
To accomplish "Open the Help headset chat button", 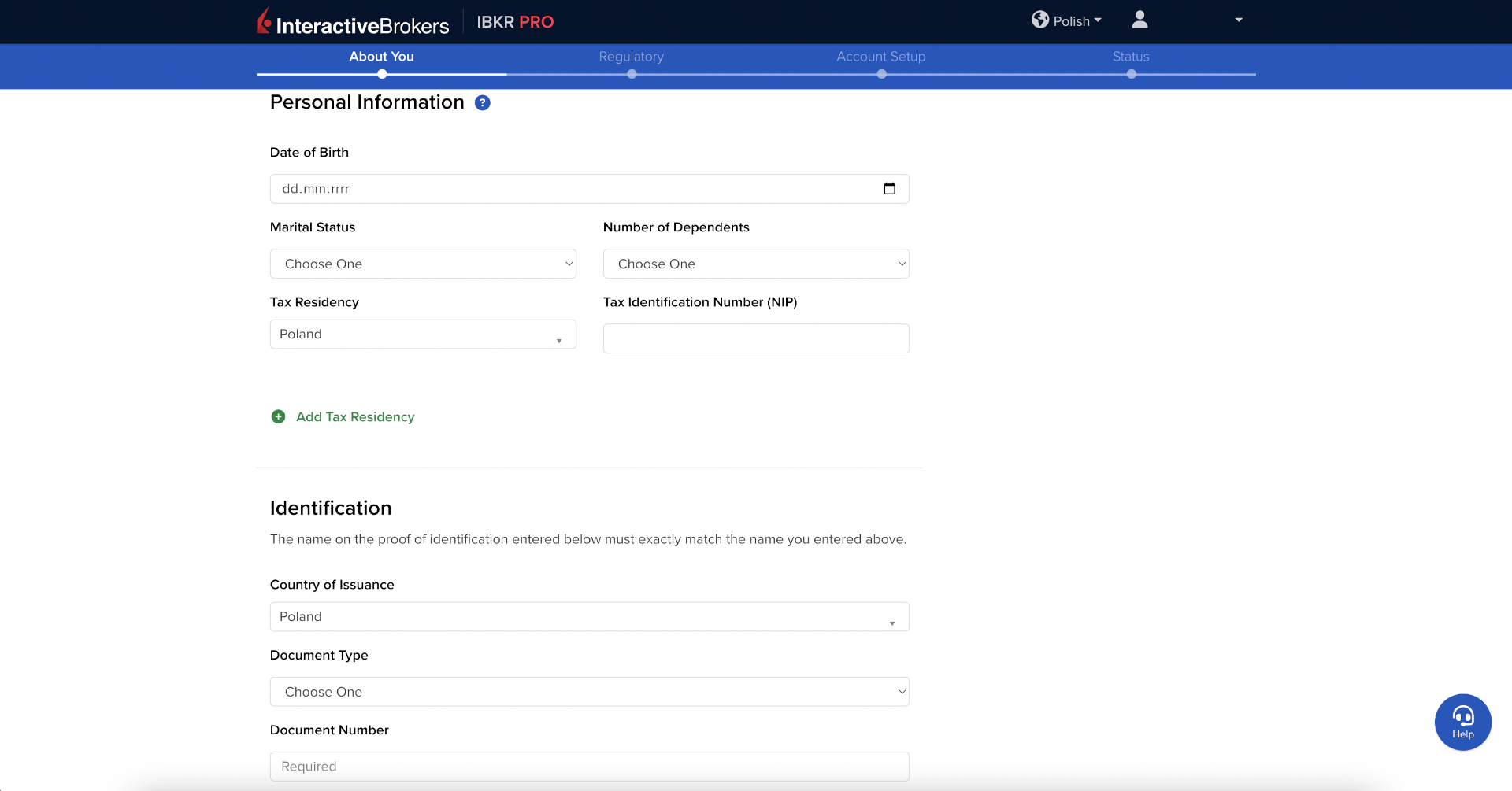I will pyautogui.click(x=1462, y=722).
